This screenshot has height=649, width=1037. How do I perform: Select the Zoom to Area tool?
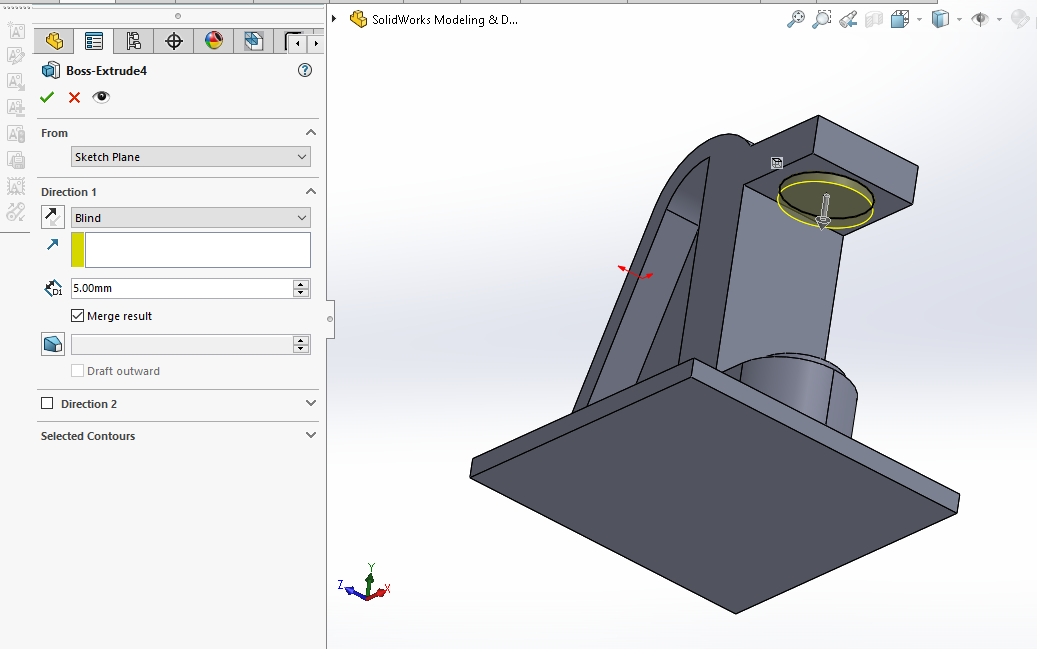pyautogui.click(x=822, y=19)
